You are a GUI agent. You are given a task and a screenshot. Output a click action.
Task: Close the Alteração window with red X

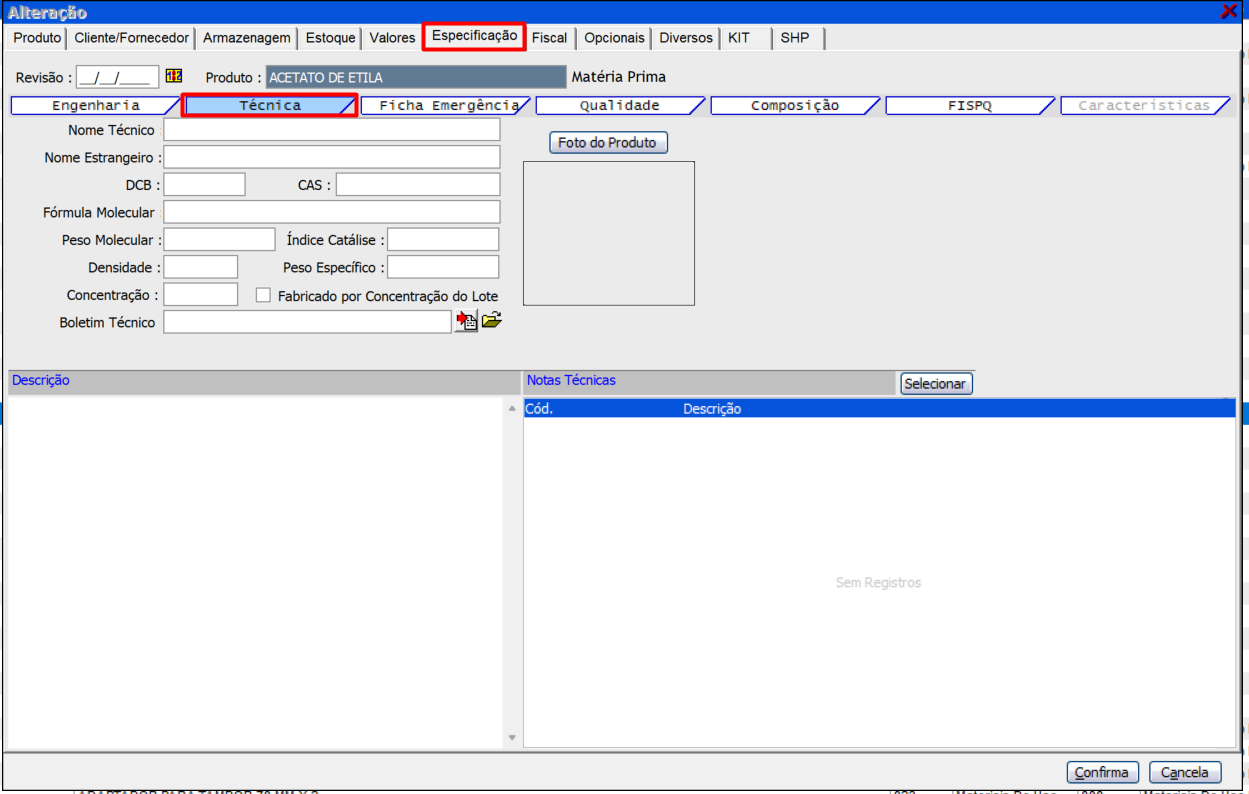(x=1229, y=12)
